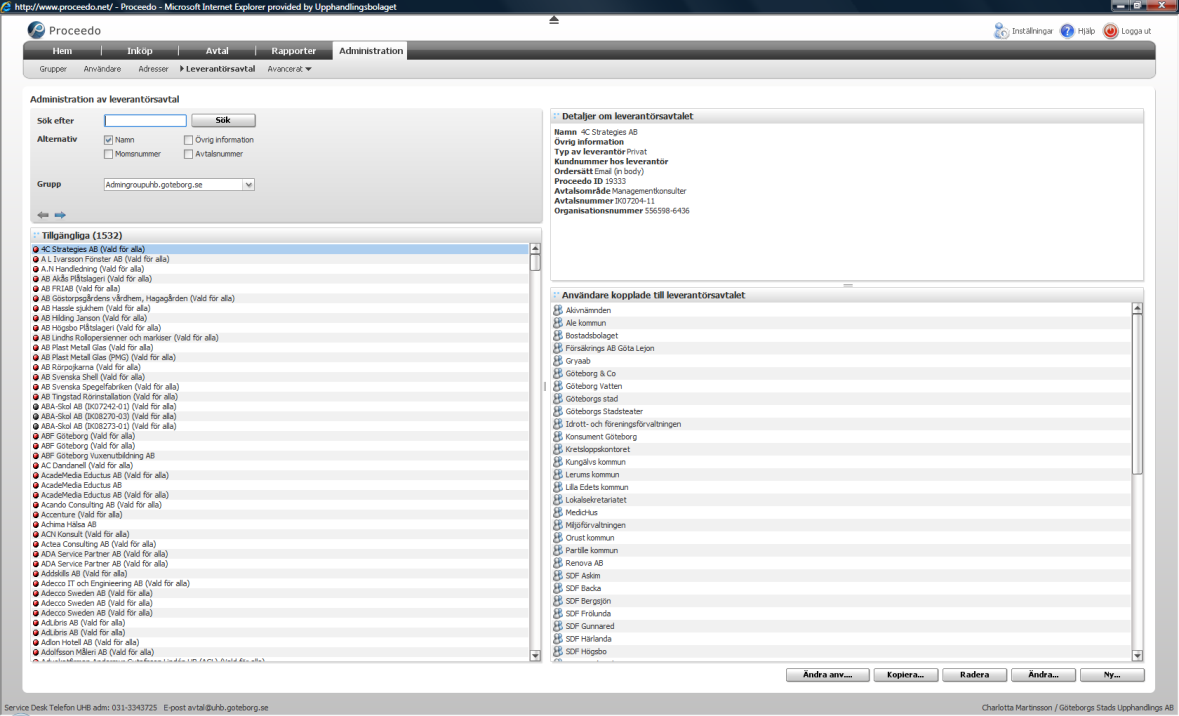This screenshot has width=1179, height=716.
Task: Click user icon beside MedicHus
Action: tap(558, 512)
